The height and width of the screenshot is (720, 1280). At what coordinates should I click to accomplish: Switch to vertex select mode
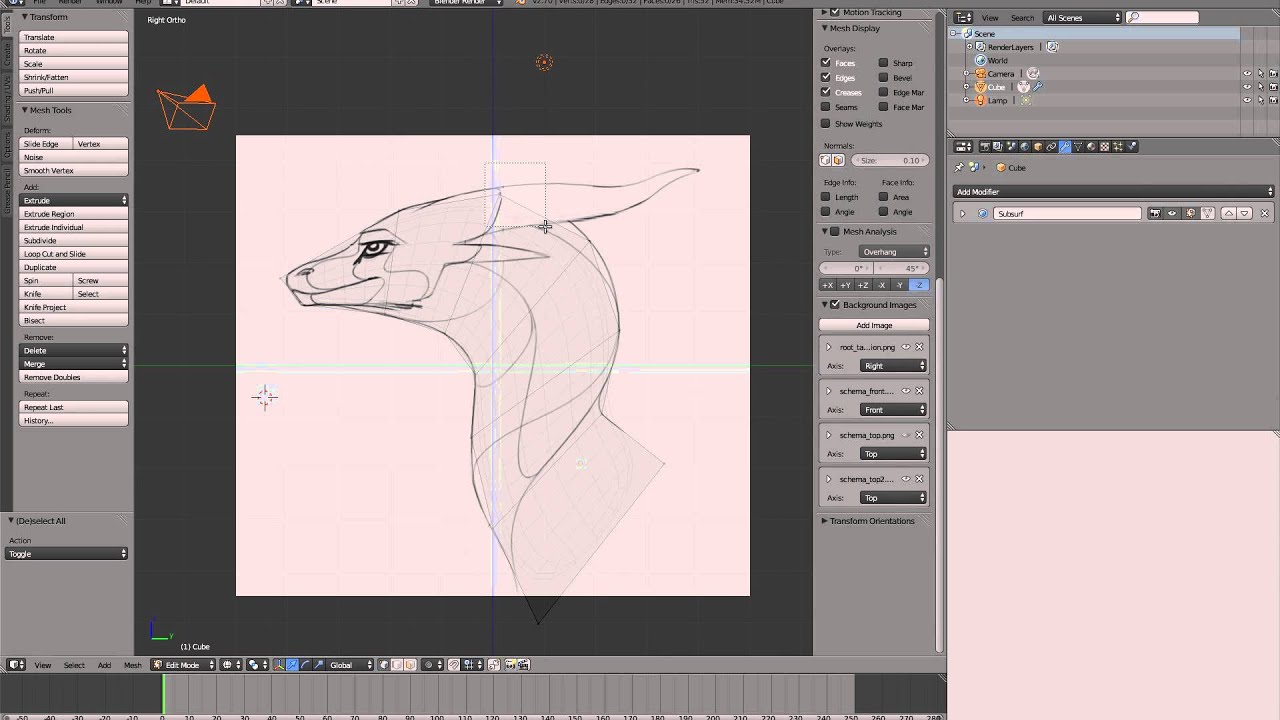click(385, 665)
